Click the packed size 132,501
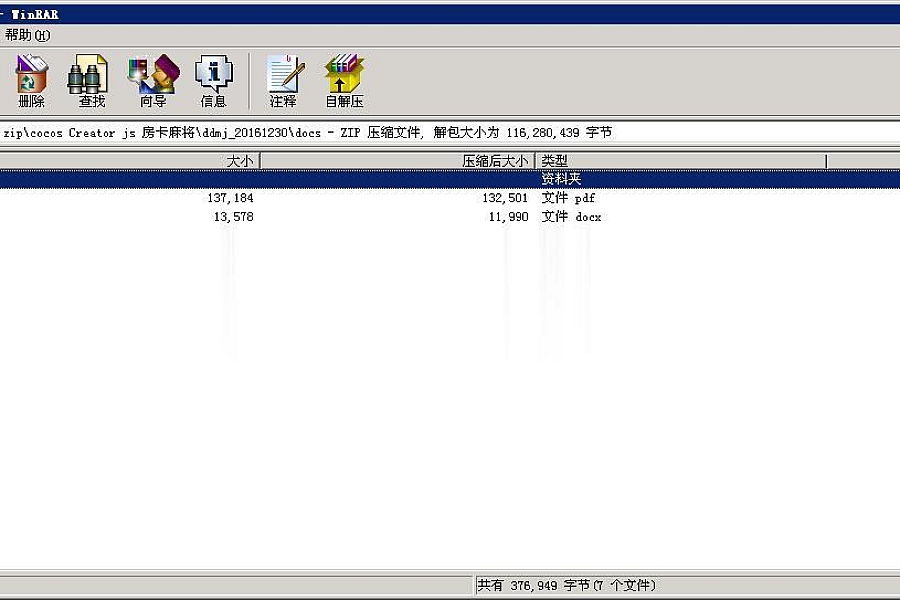 coord(505,198)
